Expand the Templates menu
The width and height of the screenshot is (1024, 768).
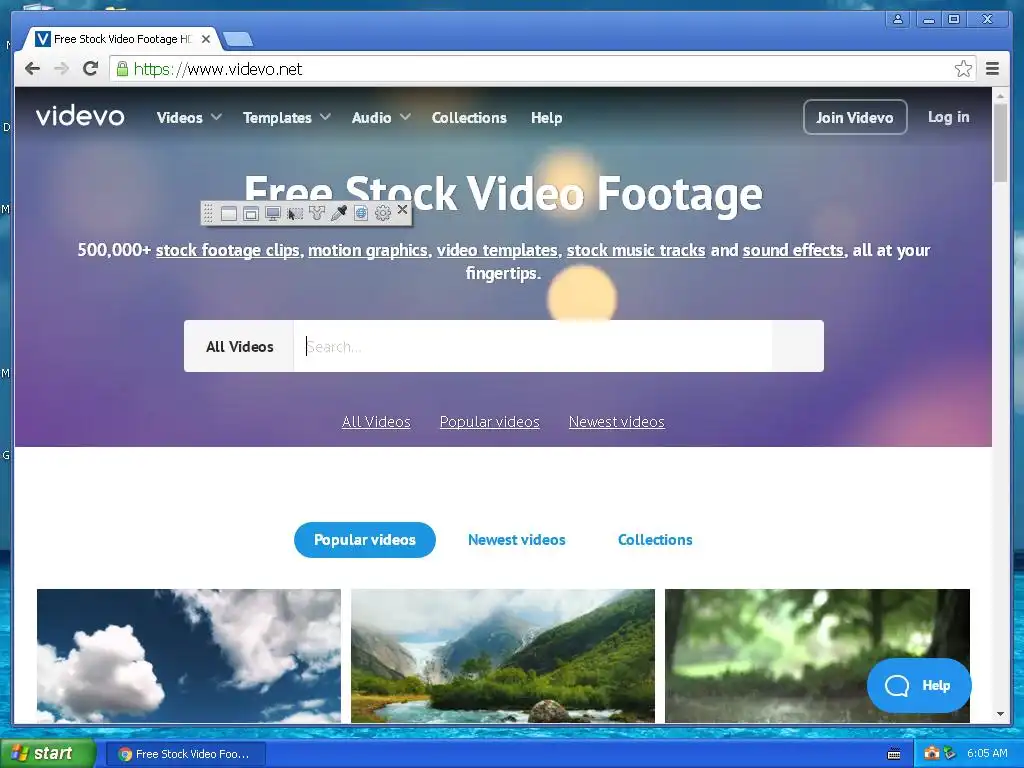click(x=287, y=118)
